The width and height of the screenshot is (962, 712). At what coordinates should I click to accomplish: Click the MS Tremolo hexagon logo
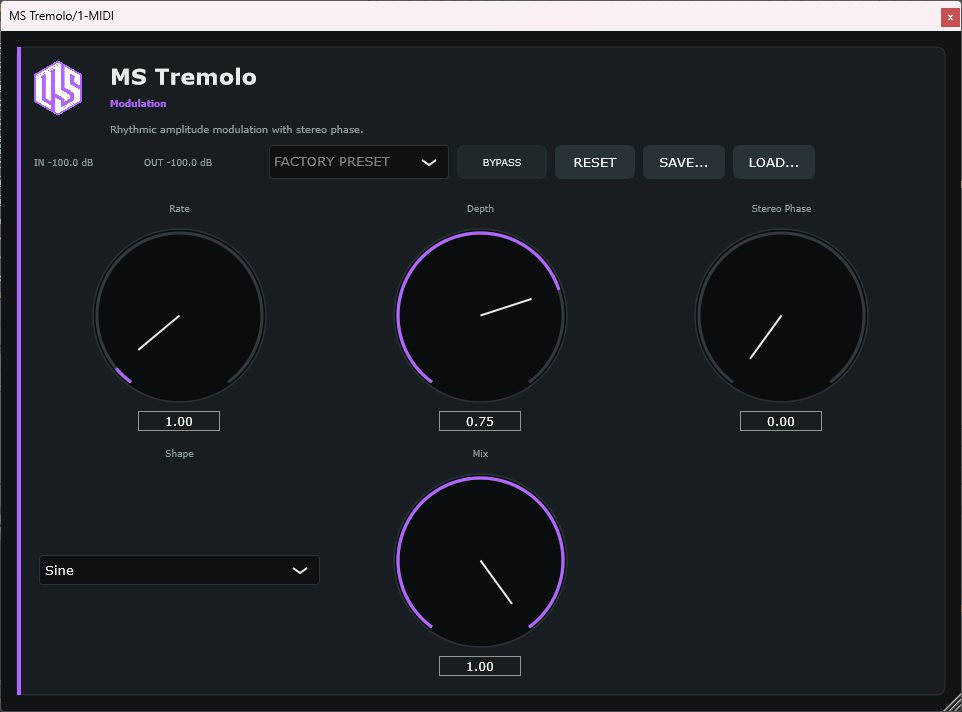click(58, 88)
